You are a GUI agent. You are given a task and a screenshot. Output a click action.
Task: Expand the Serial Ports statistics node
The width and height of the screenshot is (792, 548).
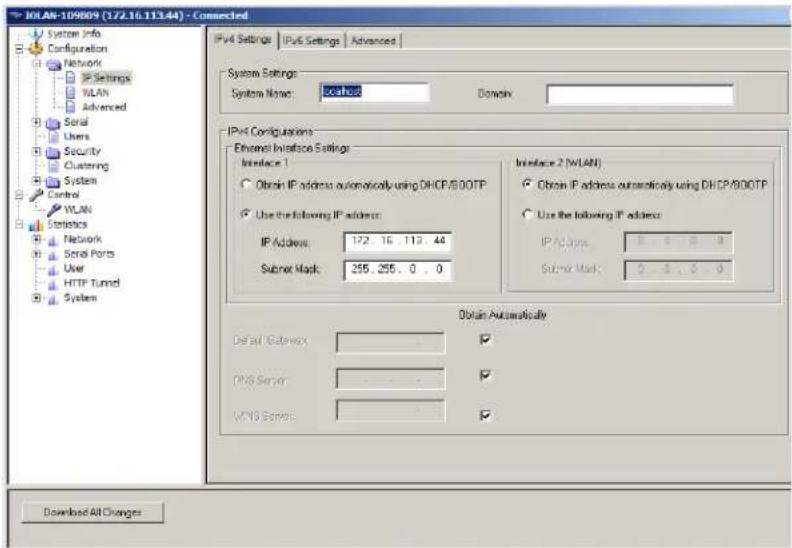click(36, 254)
